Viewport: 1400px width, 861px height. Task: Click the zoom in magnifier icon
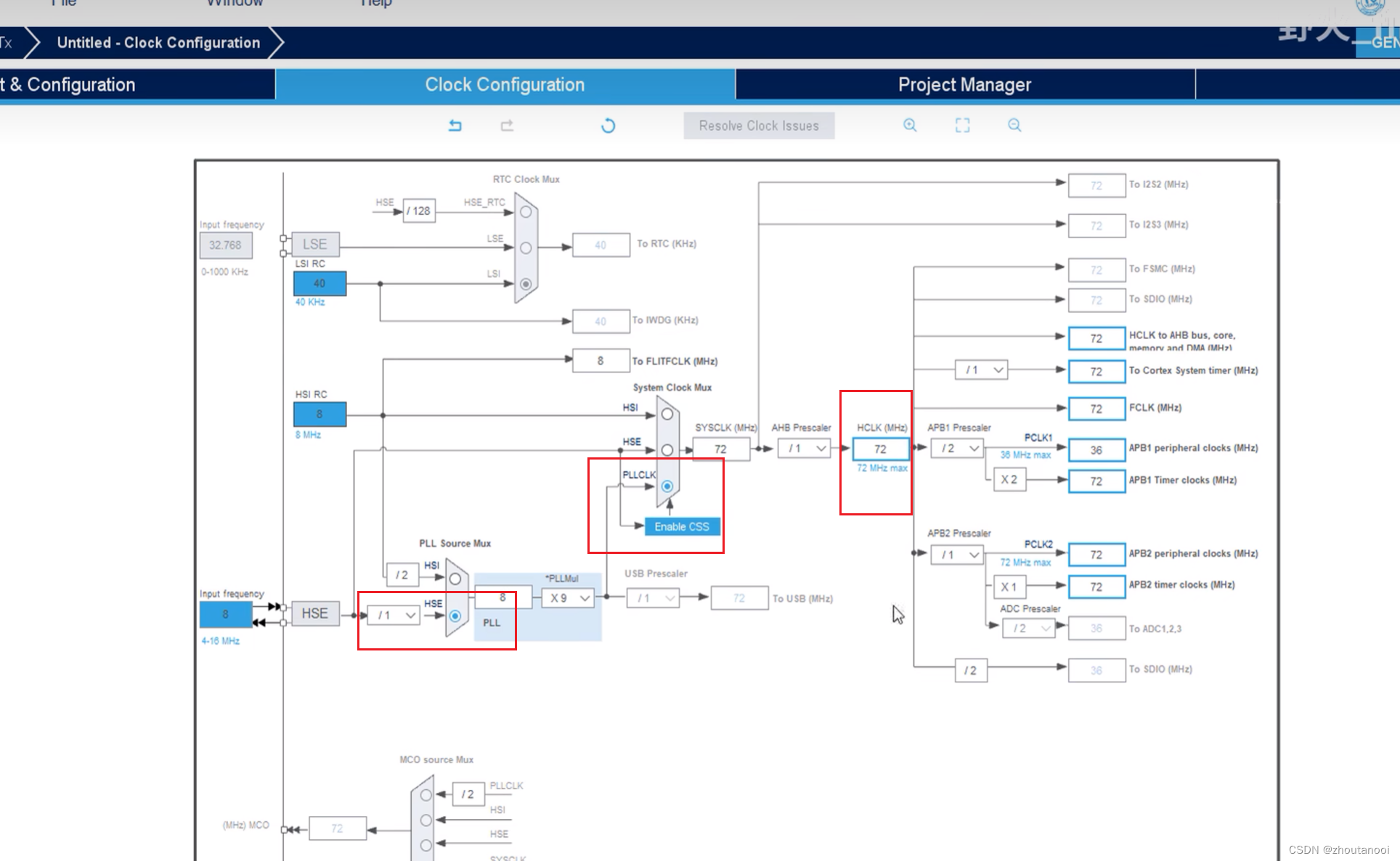coord(909,126)
